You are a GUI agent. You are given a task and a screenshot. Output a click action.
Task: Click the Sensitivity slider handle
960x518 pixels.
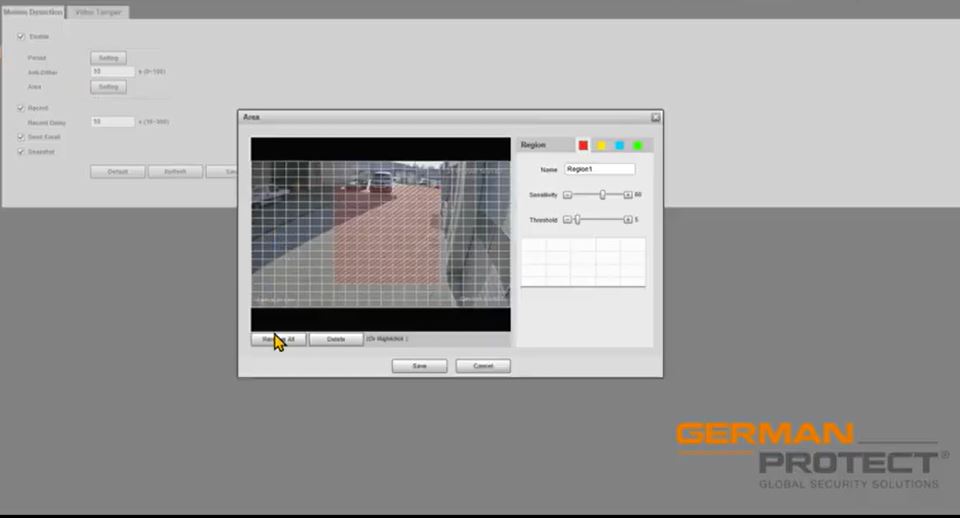(x=602, y=194)
